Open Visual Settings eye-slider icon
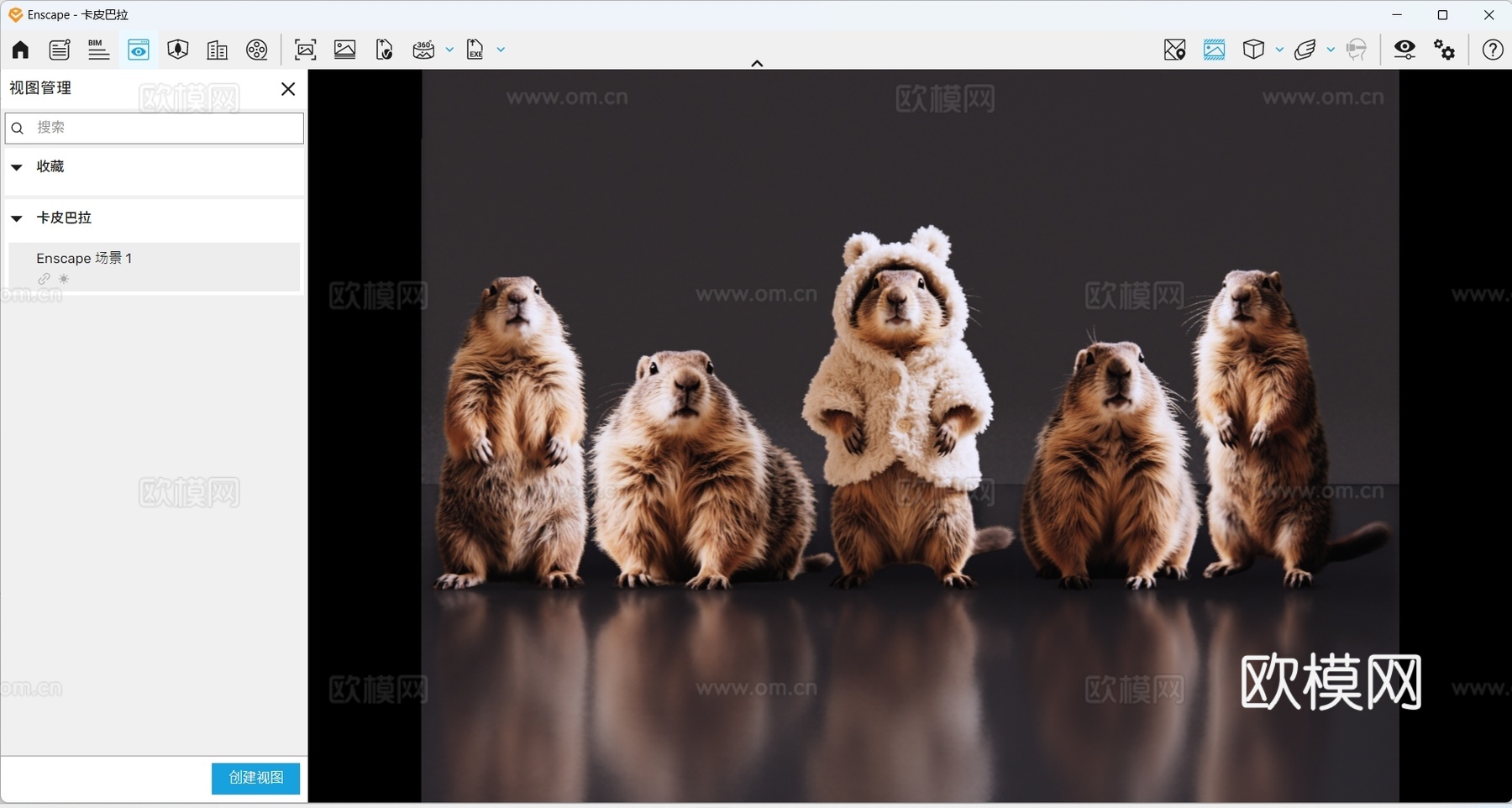The height and width of the screenshot is (808, 1512). tap(1405, 50)
